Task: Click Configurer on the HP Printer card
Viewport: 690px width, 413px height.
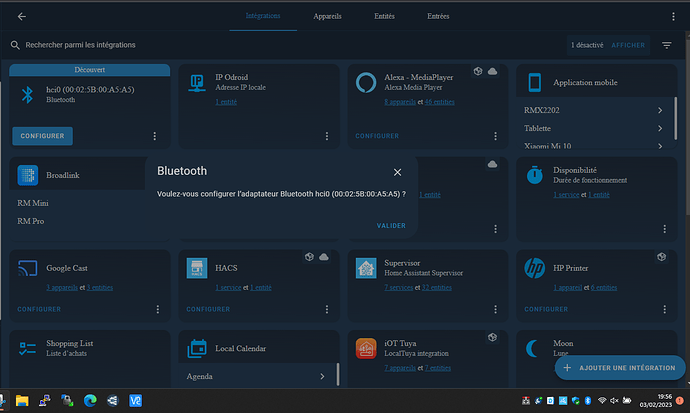Action: [x=546, y=309]
